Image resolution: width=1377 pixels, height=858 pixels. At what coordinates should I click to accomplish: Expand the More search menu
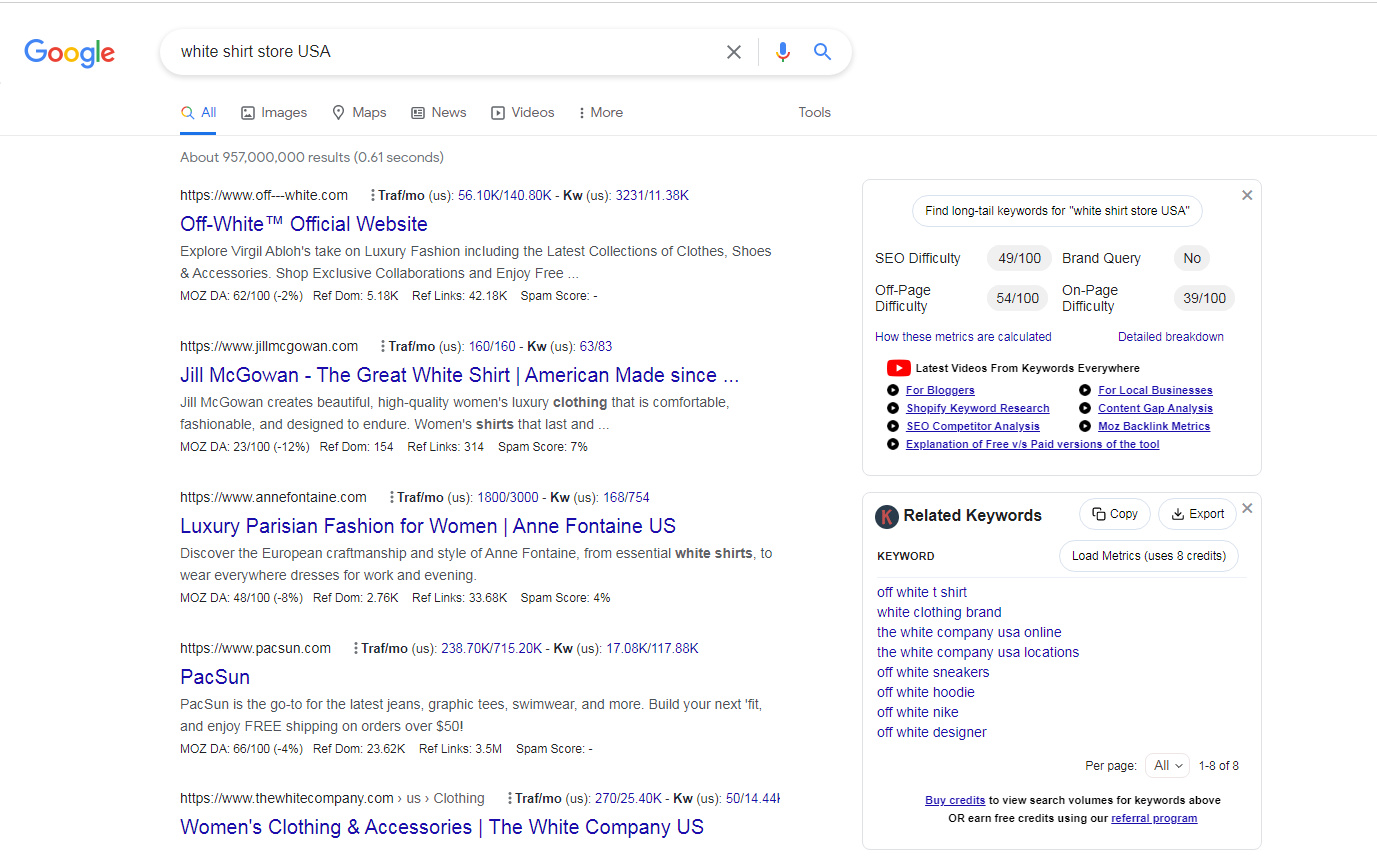[x=601, y=113]
